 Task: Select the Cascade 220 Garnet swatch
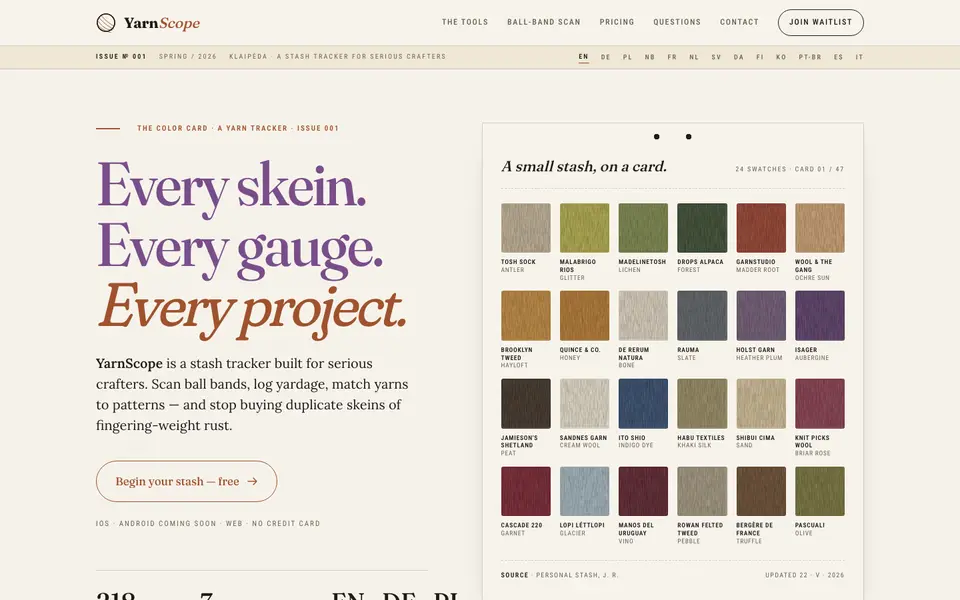tap(526, 491)
